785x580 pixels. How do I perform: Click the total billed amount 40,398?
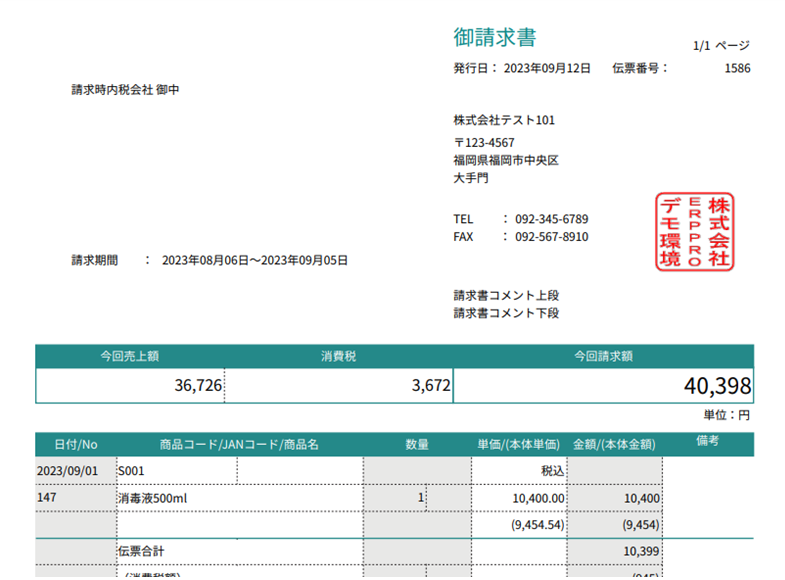(x=717, y=386)
